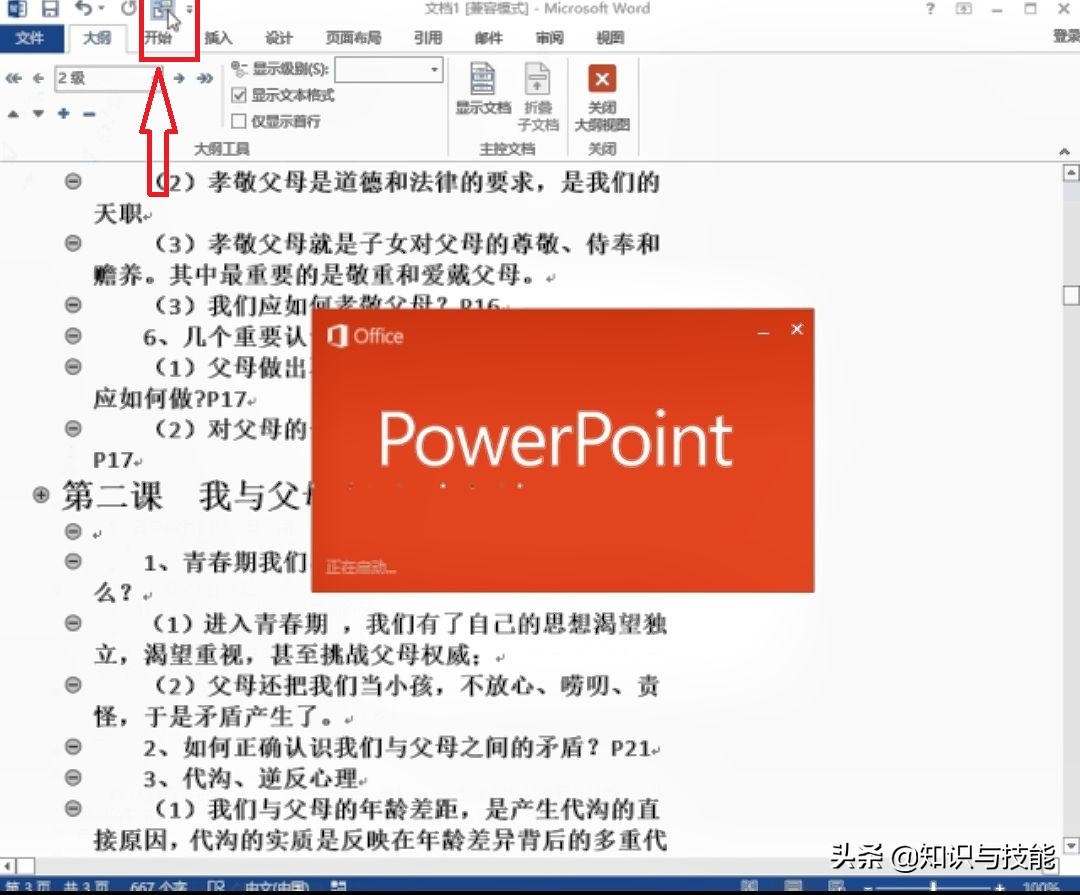Click the zoom slider in status bar
Image resolution: width=1080 pixels, height=895 pixels.
click(x=933, y=887)
